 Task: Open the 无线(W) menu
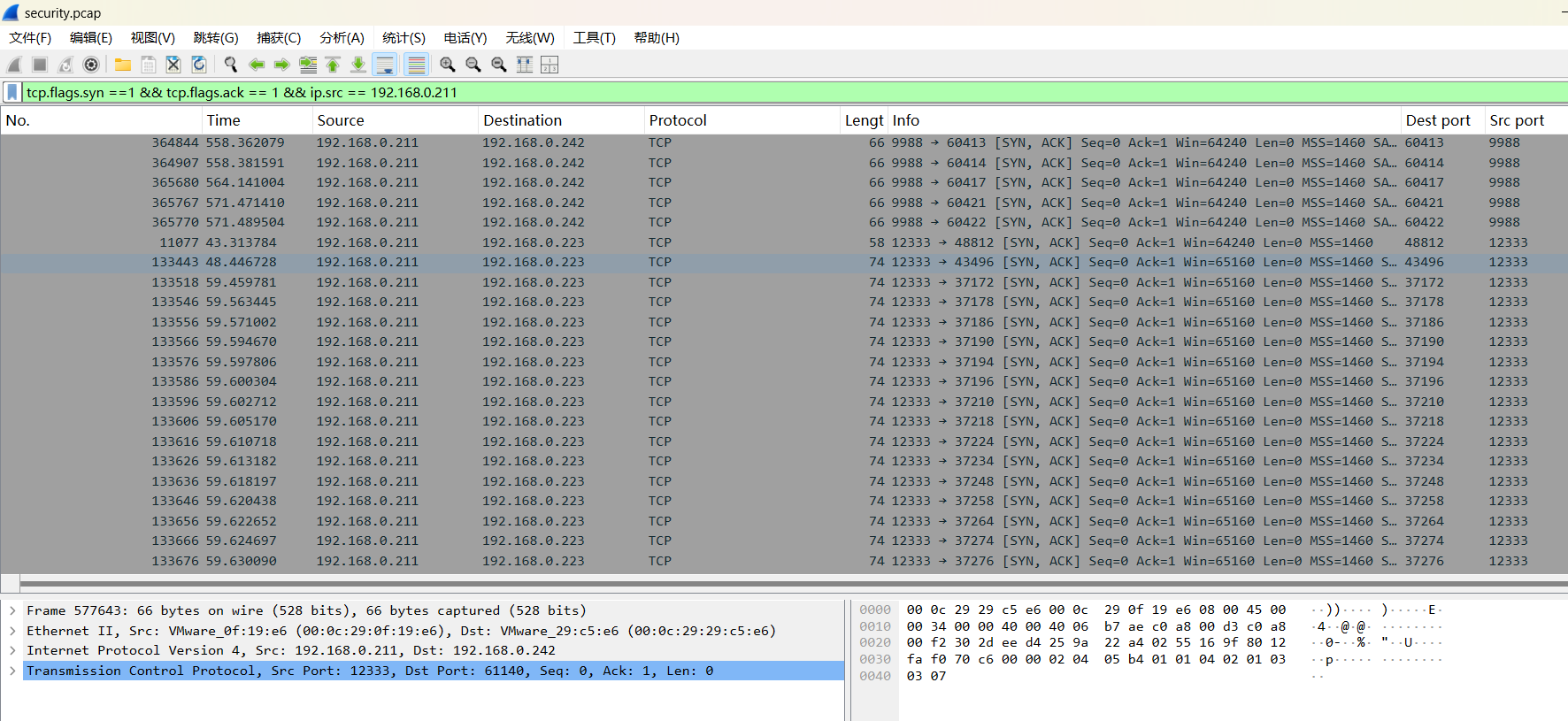point(530,38)
